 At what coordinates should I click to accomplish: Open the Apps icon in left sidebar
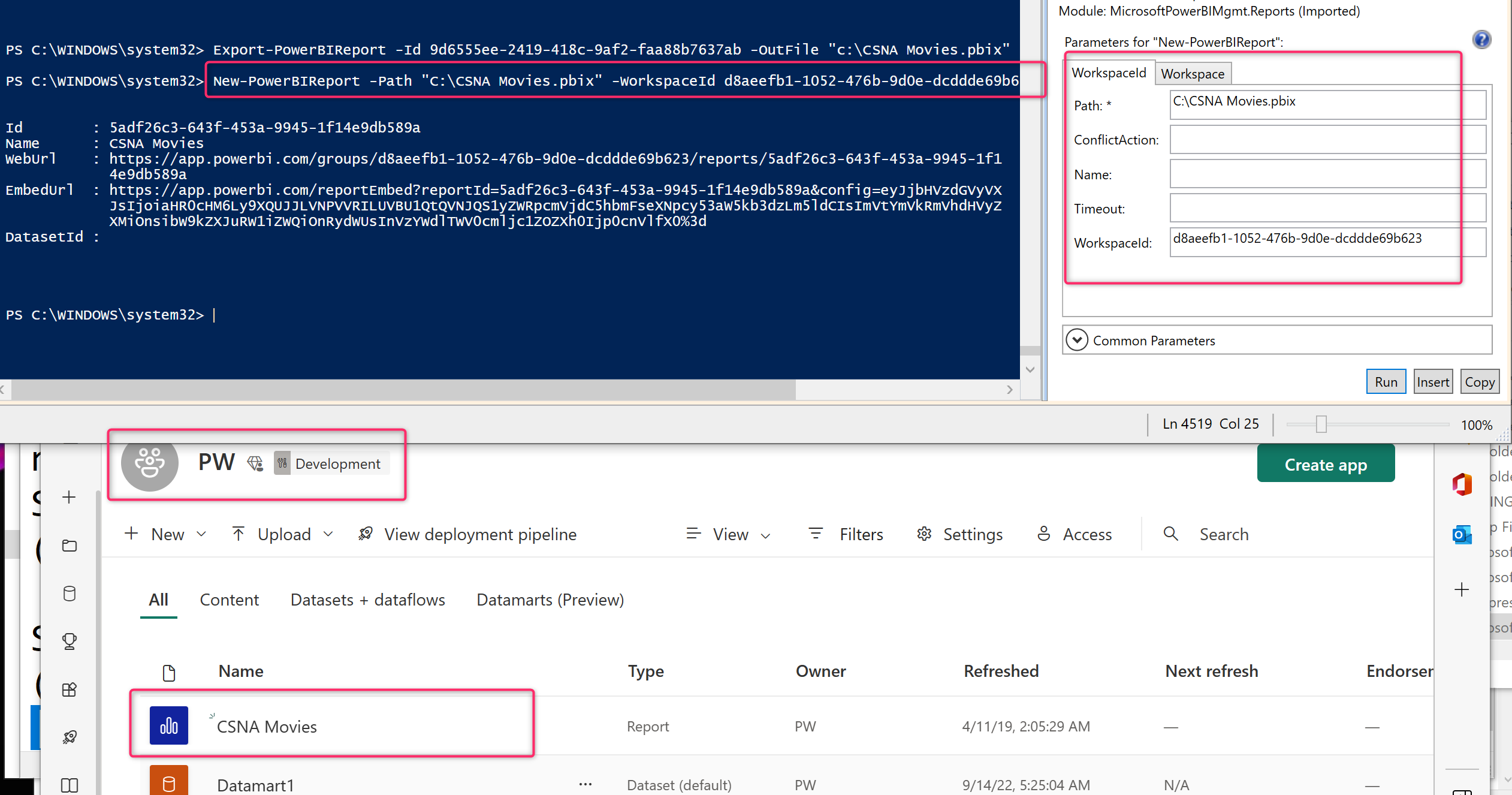(x=70, y=689)
